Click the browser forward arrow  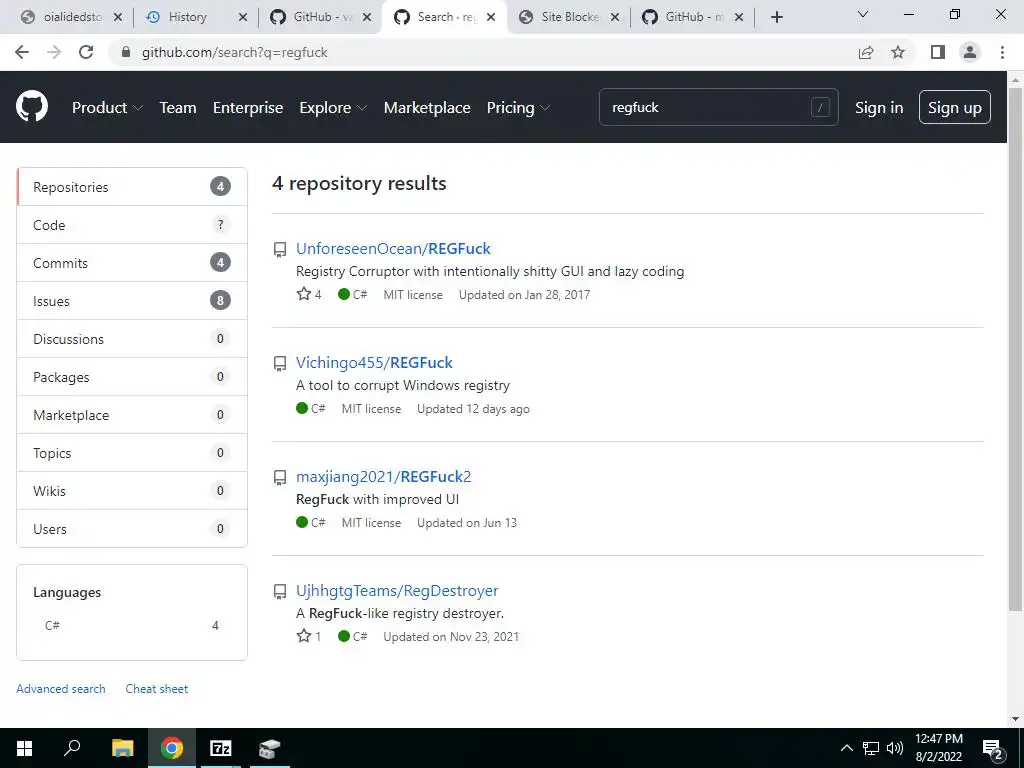pyautogui.click(x=54, y=52)
